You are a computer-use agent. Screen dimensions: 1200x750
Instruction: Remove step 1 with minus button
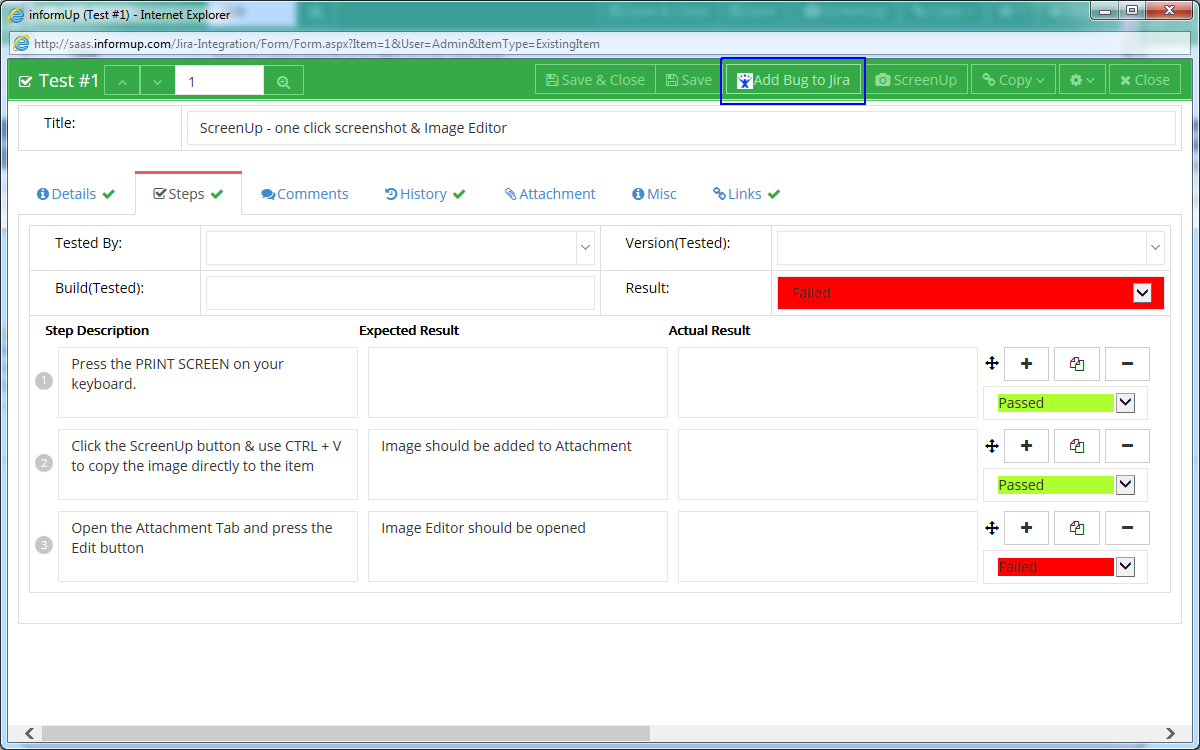pyautogui.click(x=1127, y=364)
